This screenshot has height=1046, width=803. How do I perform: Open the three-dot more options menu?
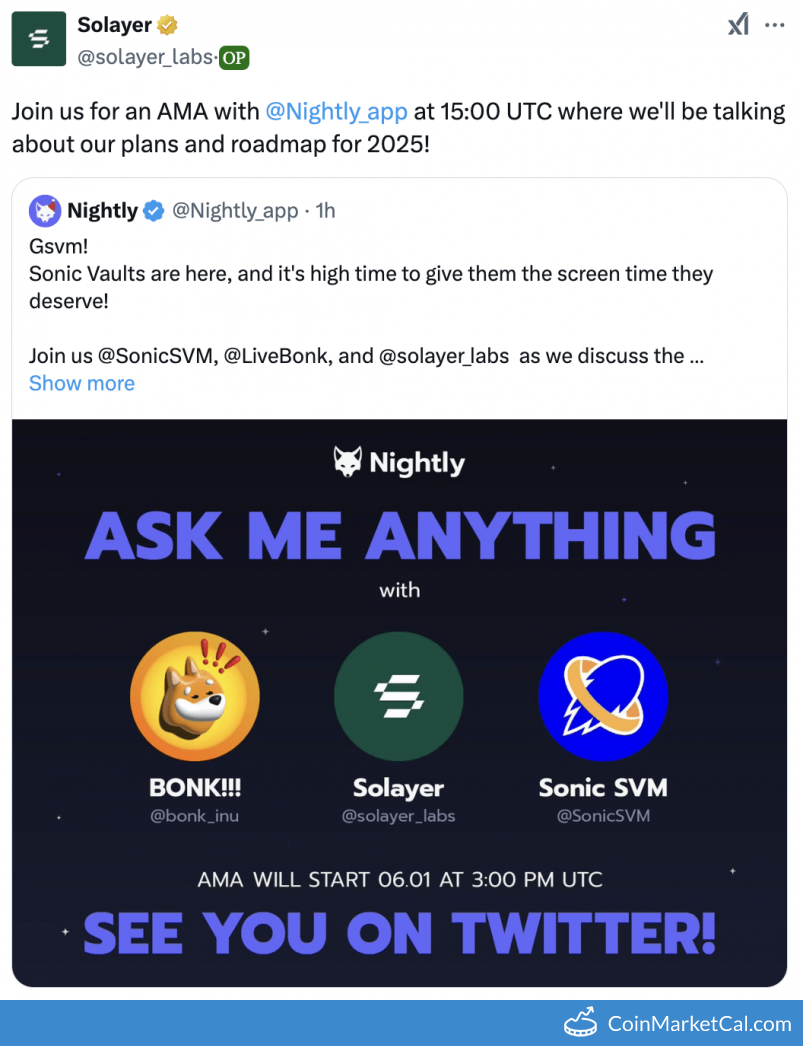tap(775, 25)
